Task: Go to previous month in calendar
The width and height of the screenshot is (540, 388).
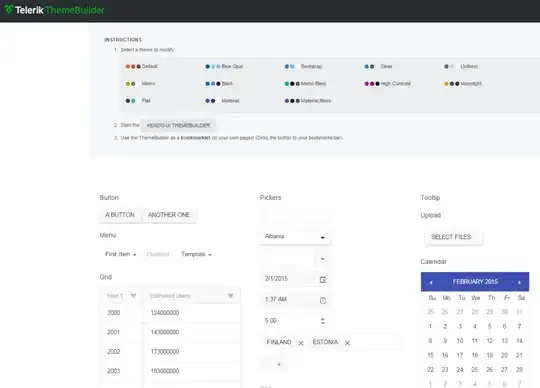Action: pyautogui.click(x=430, y=282)
